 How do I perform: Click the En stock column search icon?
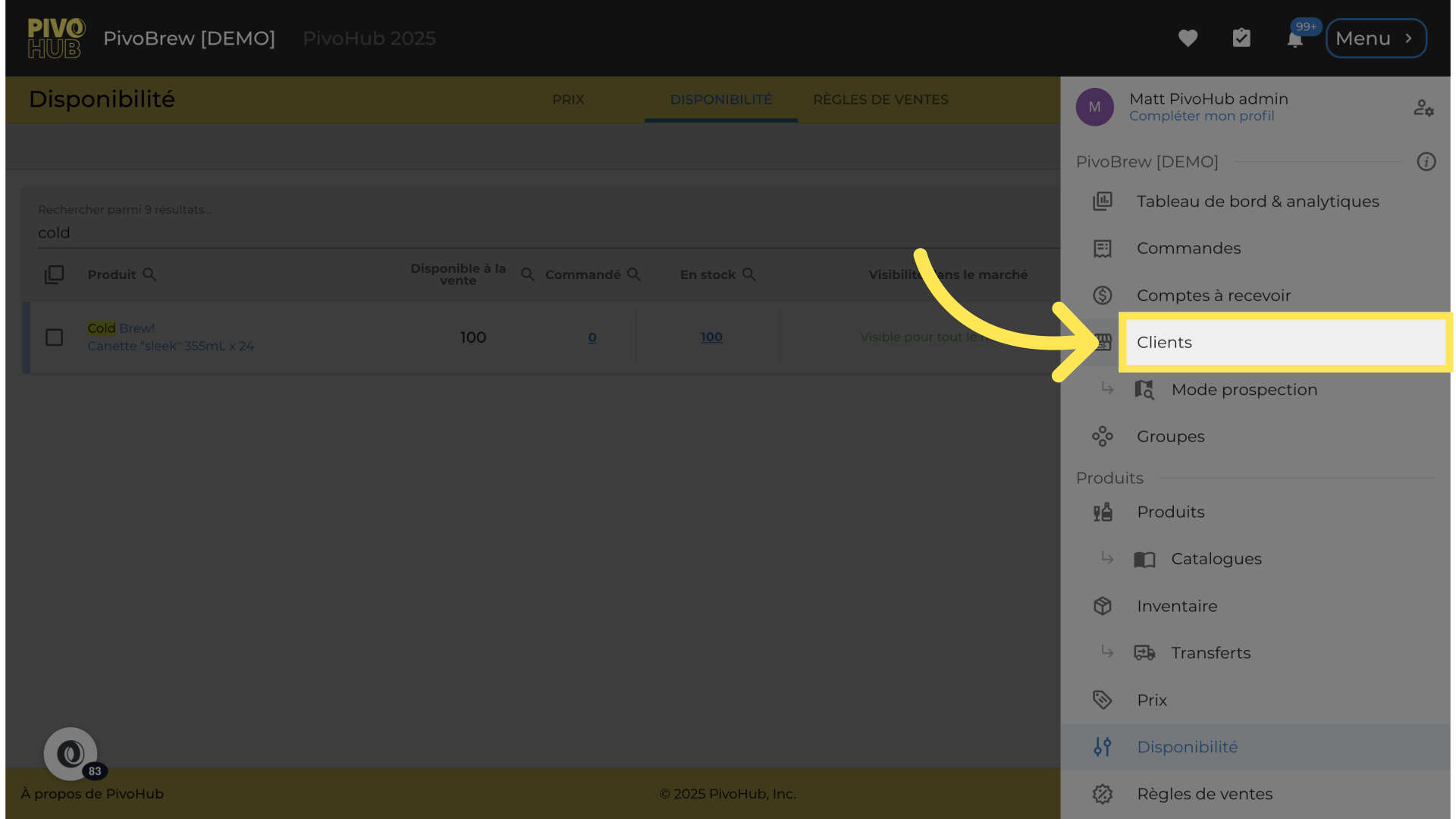click(x=749, y=275)
